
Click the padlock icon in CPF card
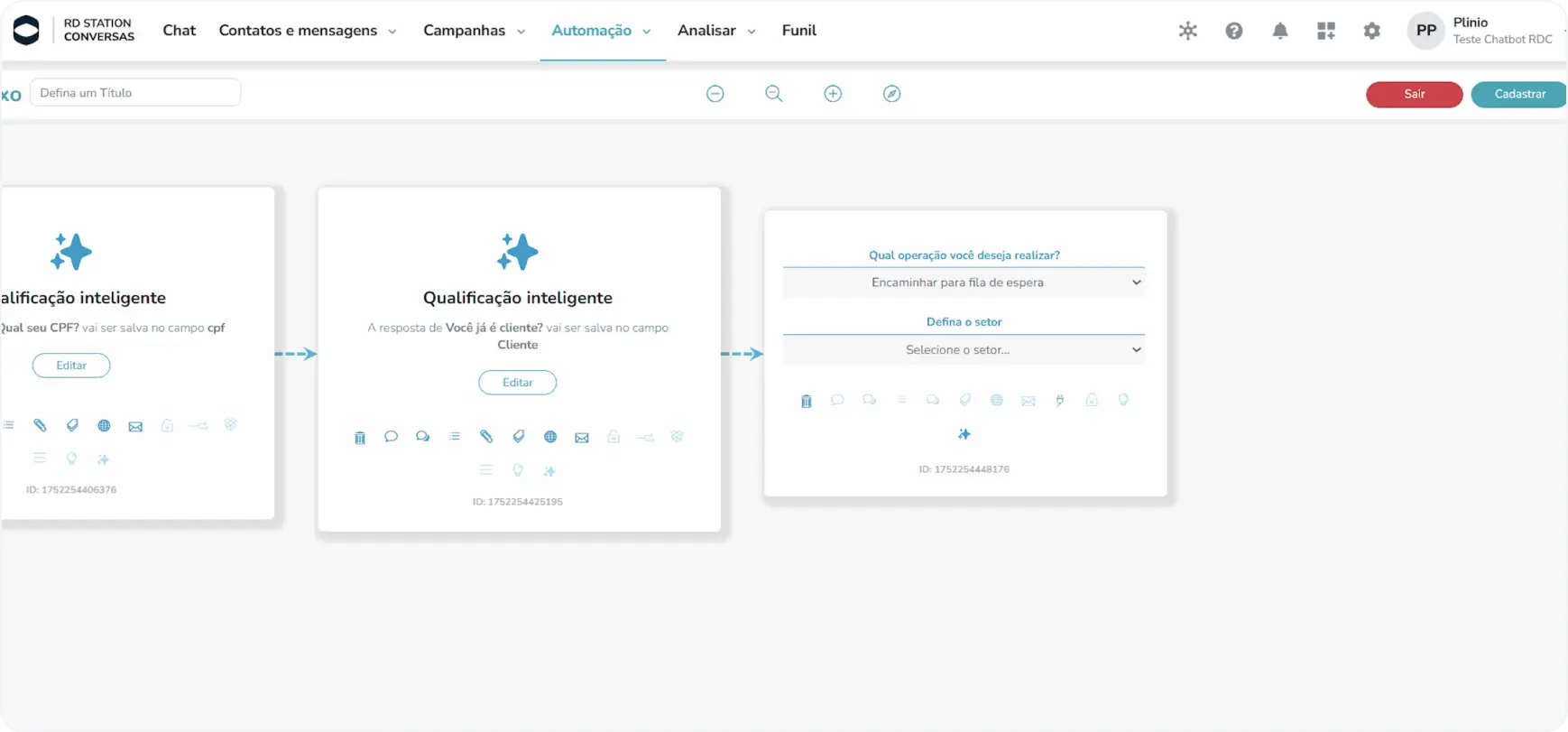click(167, 425)
